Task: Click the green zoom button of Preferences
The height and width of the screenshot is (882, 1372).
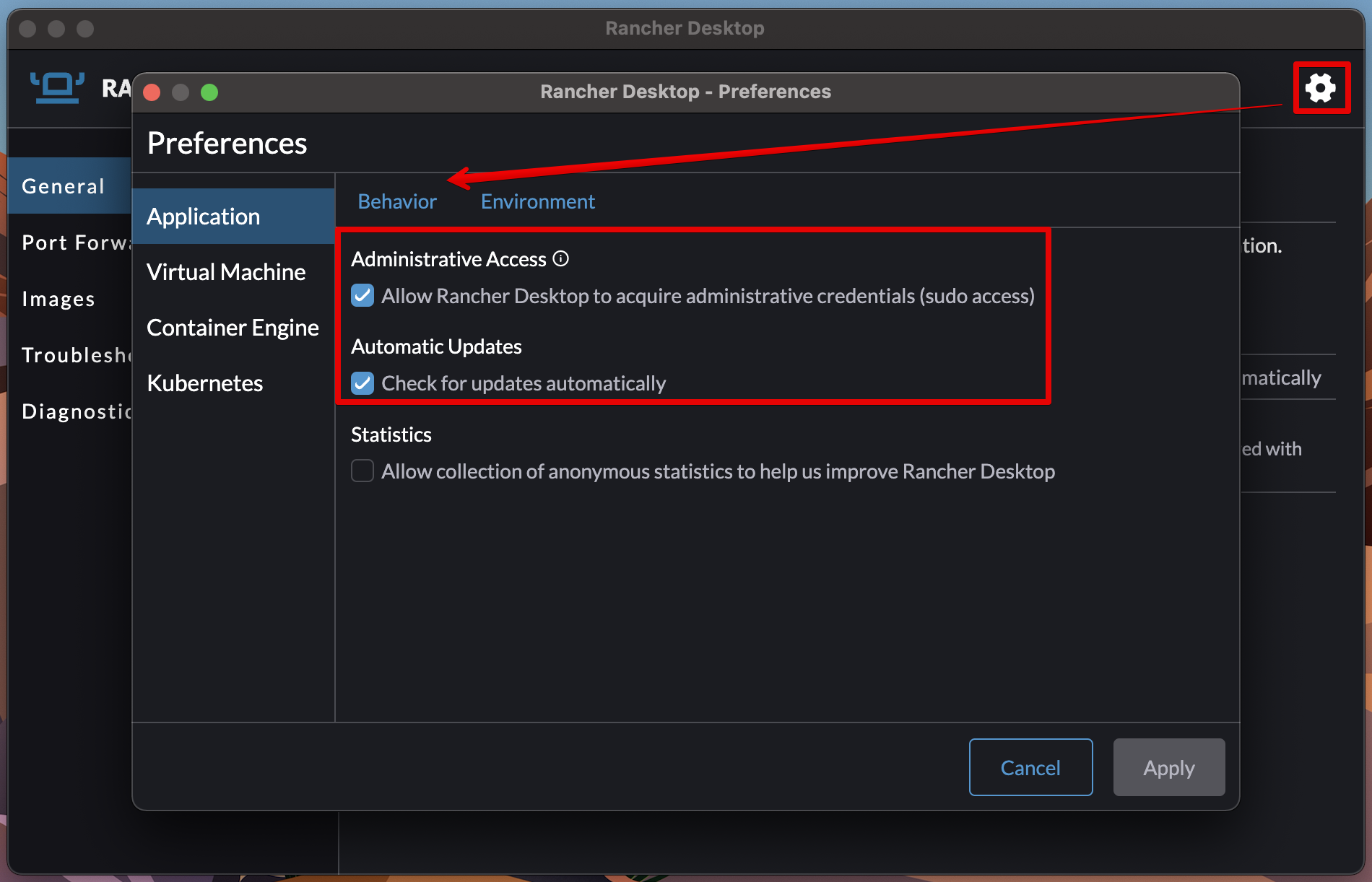Action: 209,92
